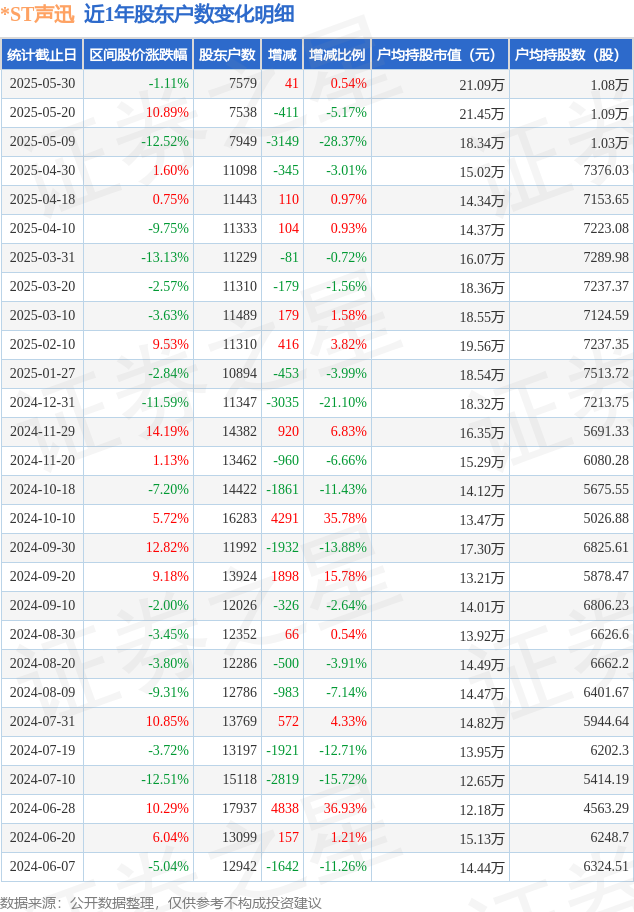Click the title 近1年股东户数变化明细
This screenshot has height=912, width=634.
[x=189, y=15]
